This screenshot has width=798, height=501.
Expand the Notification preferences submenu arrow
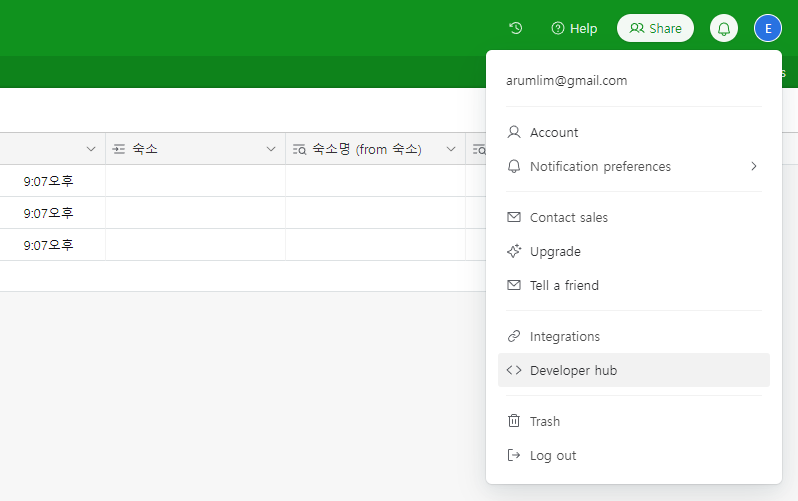[754, 166]
